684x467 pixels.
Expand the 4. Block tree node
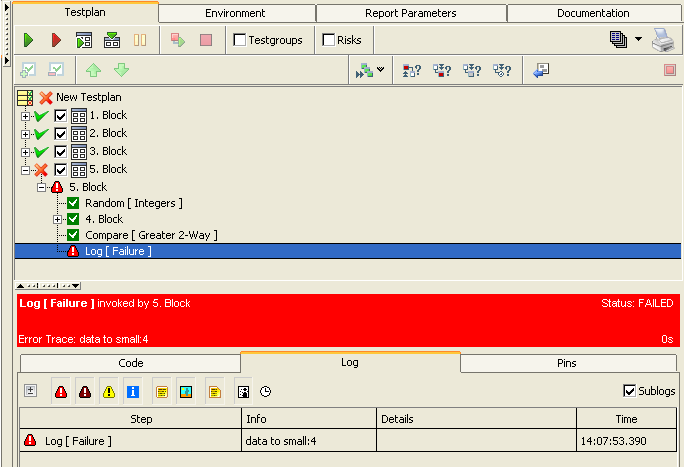click(x=58, y=219)
